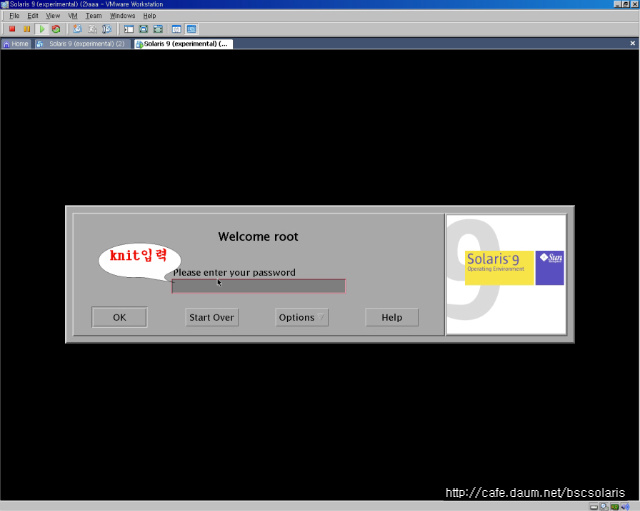Click the red Power Off toolbar icon
The width and height of the screenshot is (640, 511).
[12, 29]
